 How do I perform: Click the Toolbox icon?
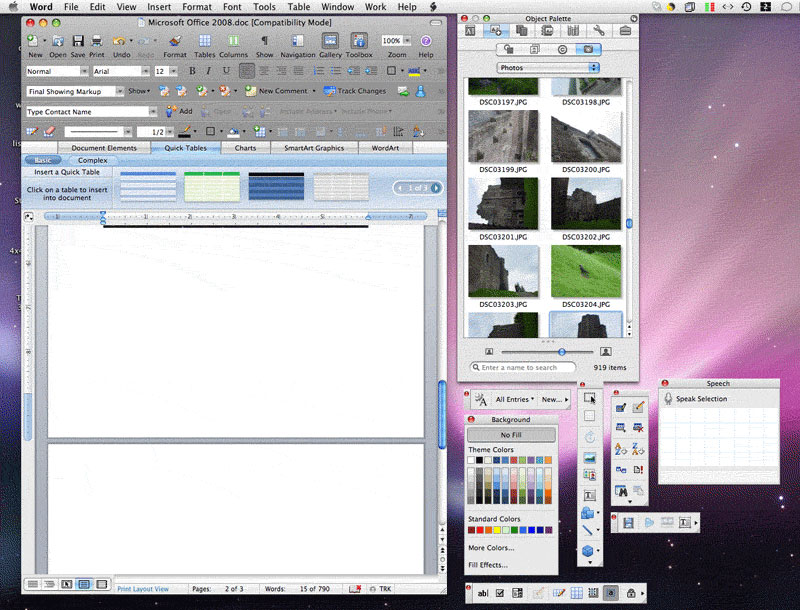tap(359, 41)
